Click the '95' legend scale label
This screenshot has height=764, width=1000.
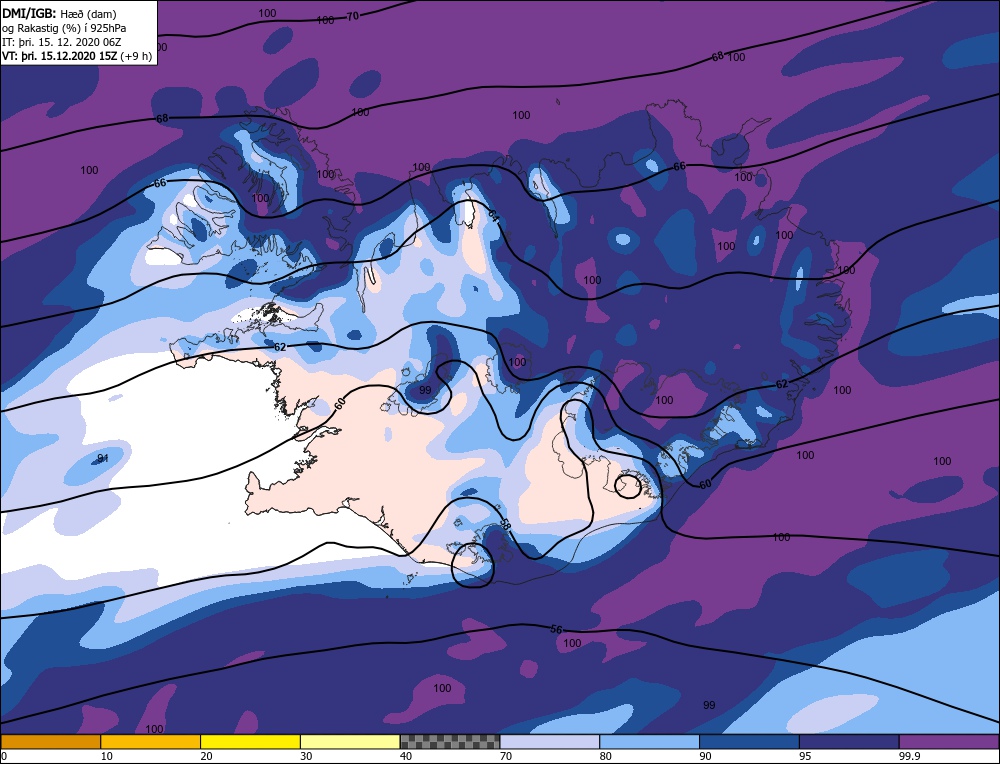click(x=805, y=756)
